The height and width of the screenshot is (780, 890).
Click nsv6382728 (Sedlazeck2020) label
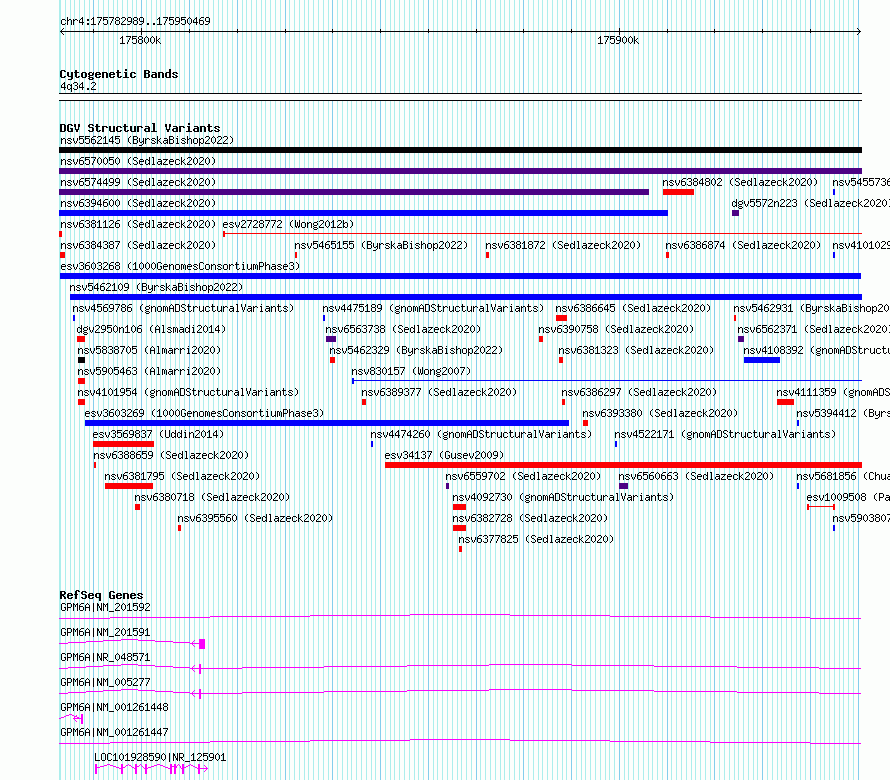(x=530, y=518)
